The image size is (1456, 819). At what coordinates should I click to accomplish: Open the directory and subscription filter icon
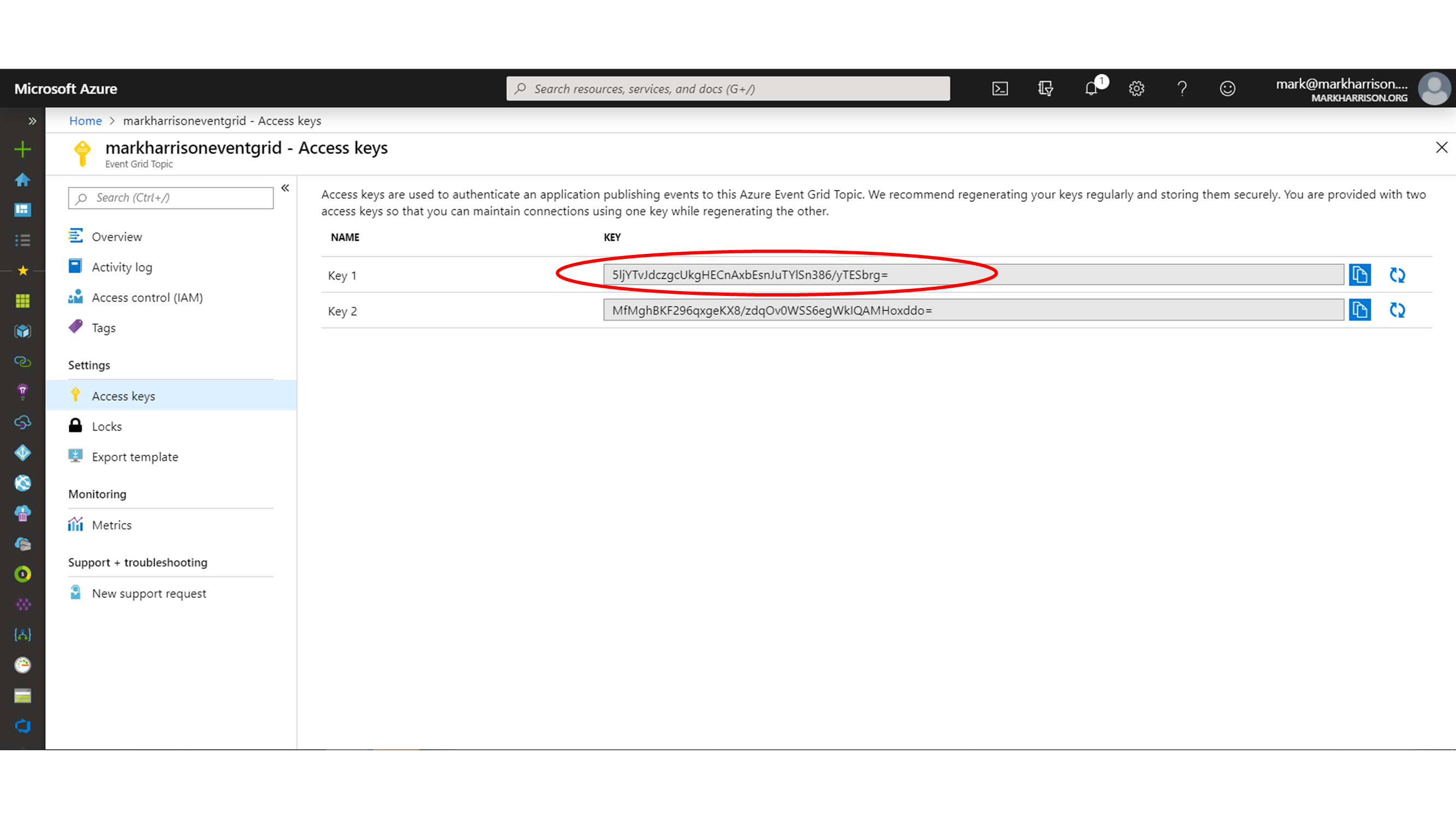[x=1045, y=89]
